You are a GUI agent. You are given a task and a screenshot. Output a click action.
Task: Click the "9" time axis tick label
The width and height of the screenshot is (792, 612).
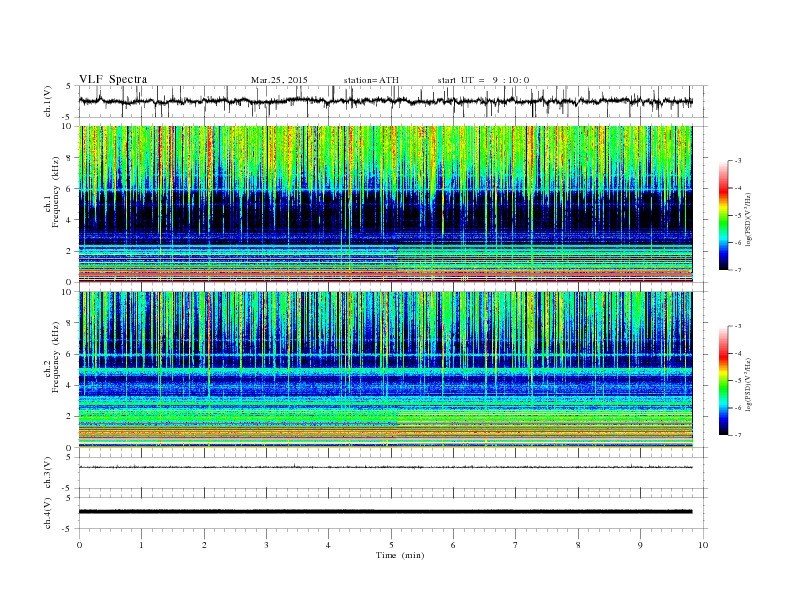click(640, 545)
